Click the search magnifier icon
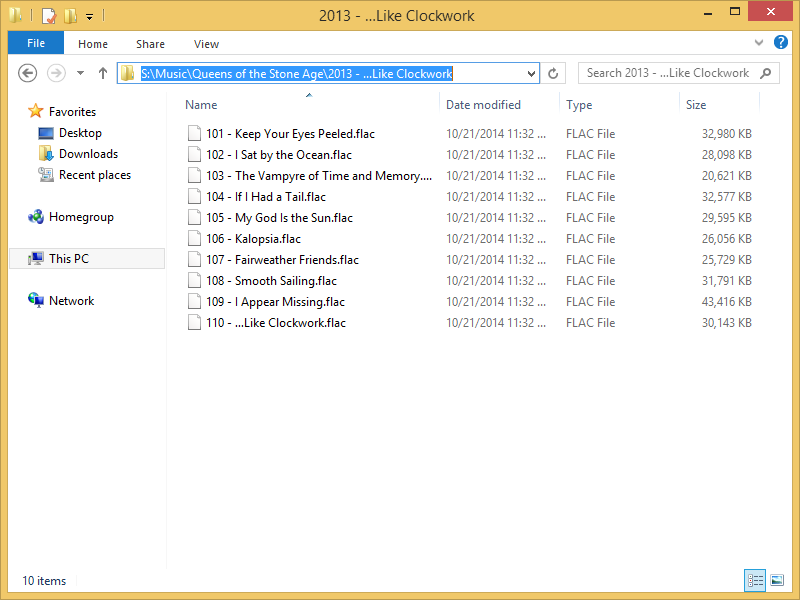 coord(765,73)
